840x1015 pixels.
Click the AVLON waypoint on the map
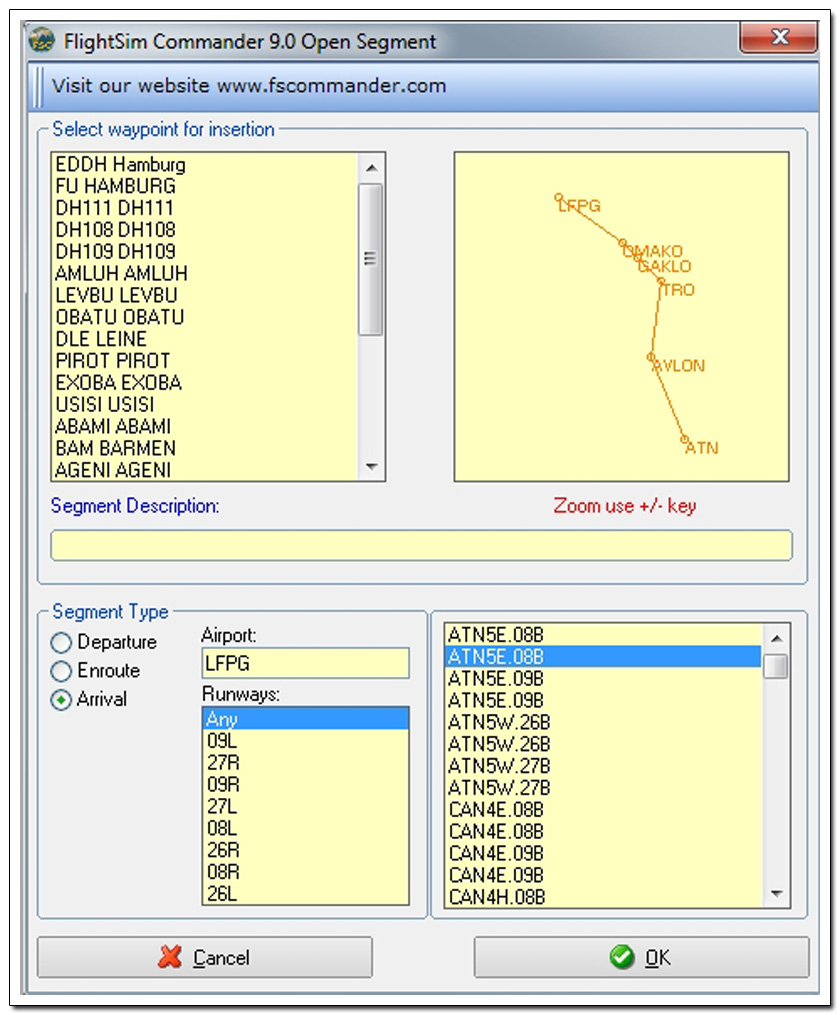651,357
